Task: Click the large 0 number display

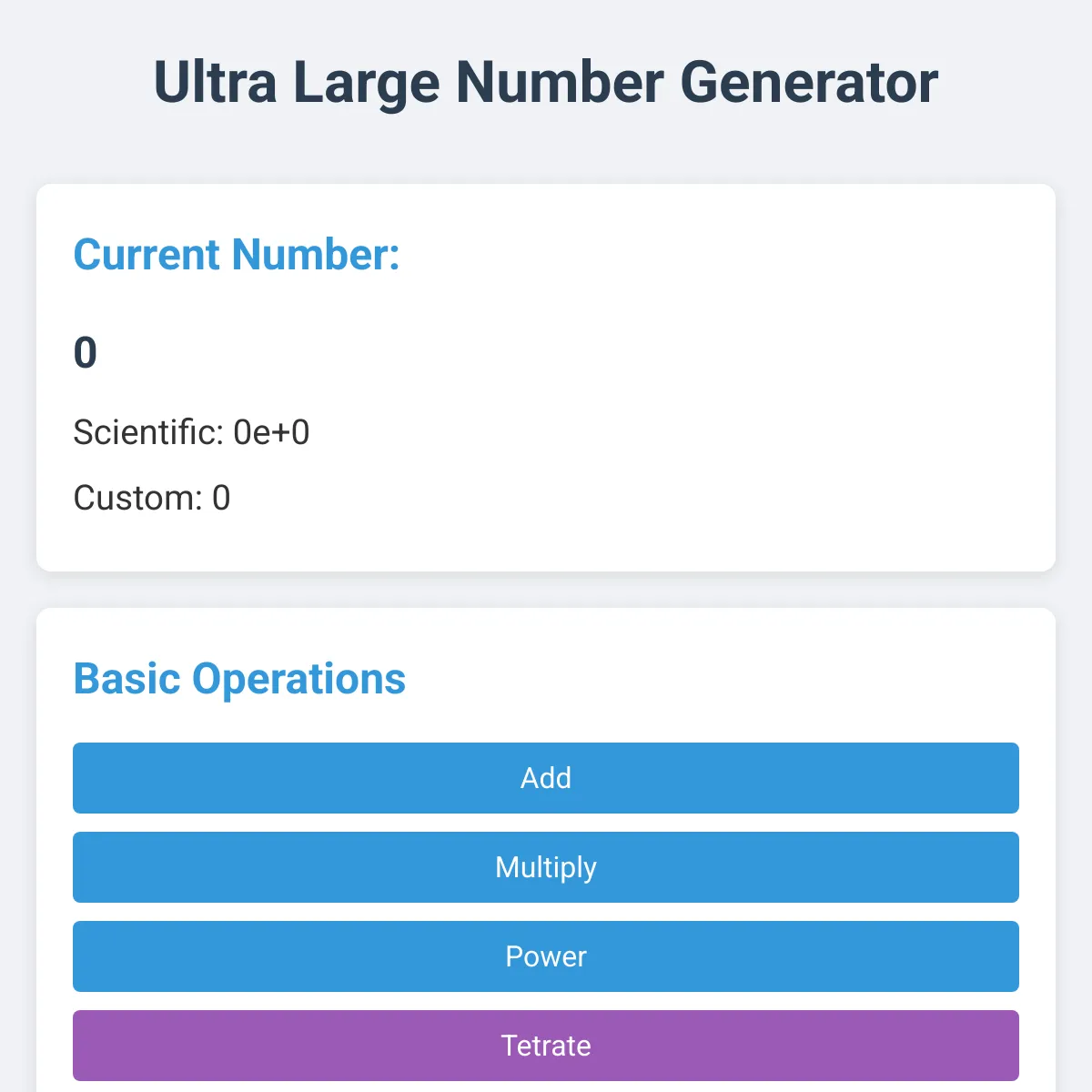Action: (84, 353)
